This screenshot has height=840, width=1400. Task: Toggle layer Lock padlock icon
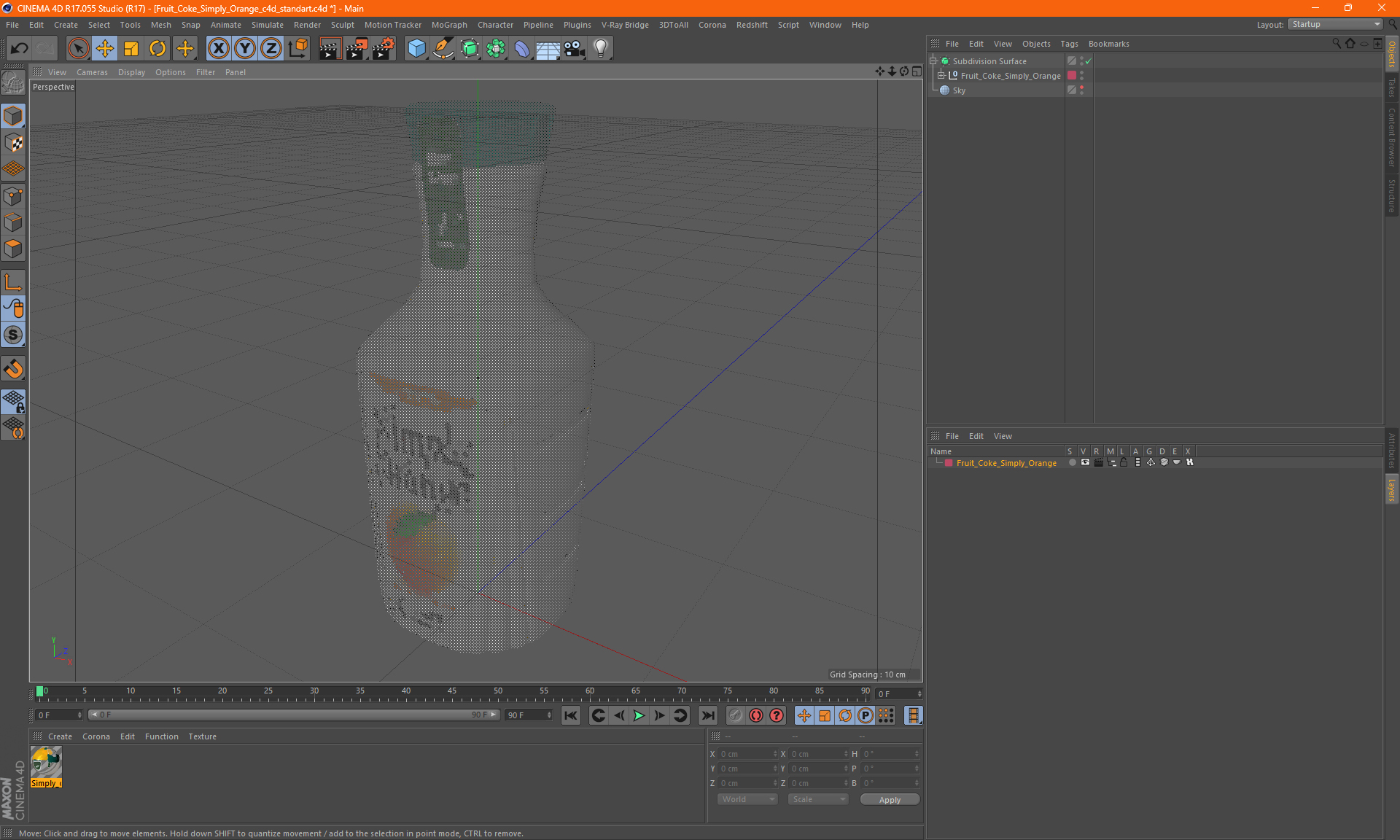click(1124, 462)
